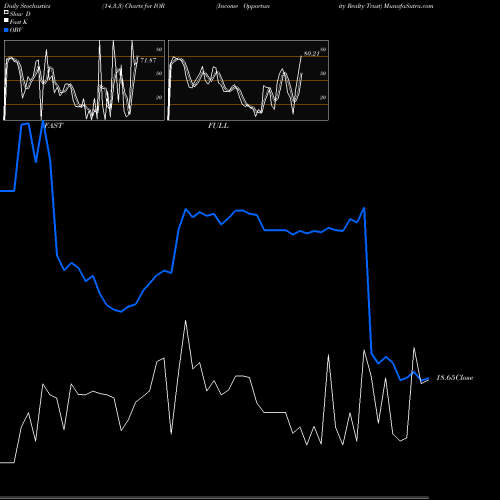The image size is (500, 500).
Task: Click the Fast K legend swatch
Action: click(6, 21)
